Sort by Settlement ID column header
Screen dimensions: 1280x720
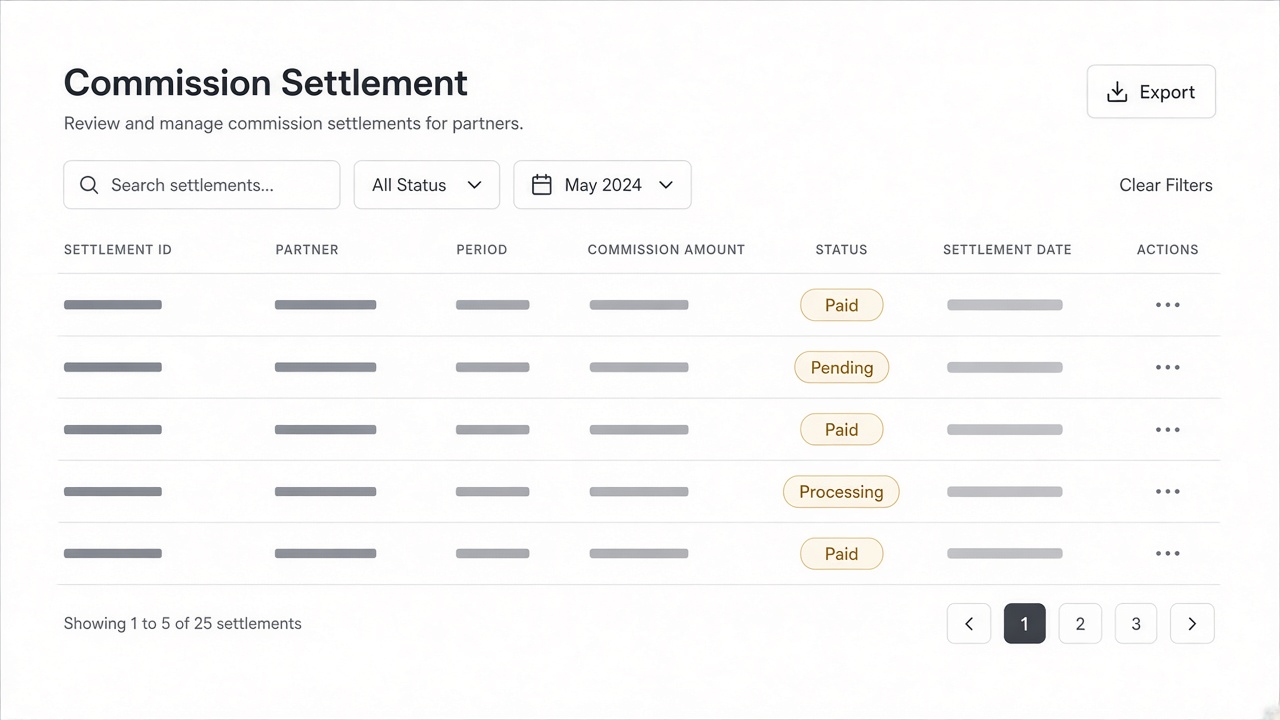point(118,249)
